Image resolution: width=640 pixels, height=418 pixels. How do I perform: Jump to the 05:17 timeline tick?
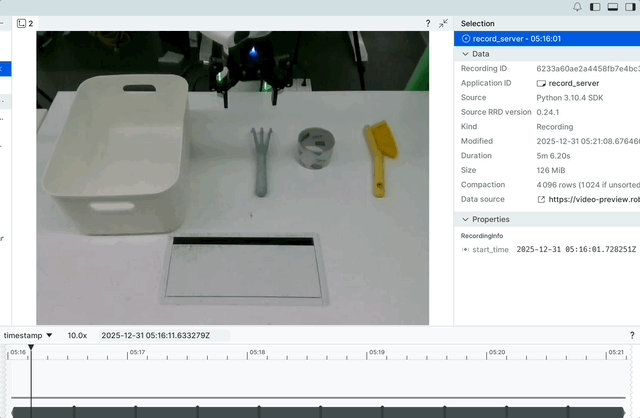point(137,352)
